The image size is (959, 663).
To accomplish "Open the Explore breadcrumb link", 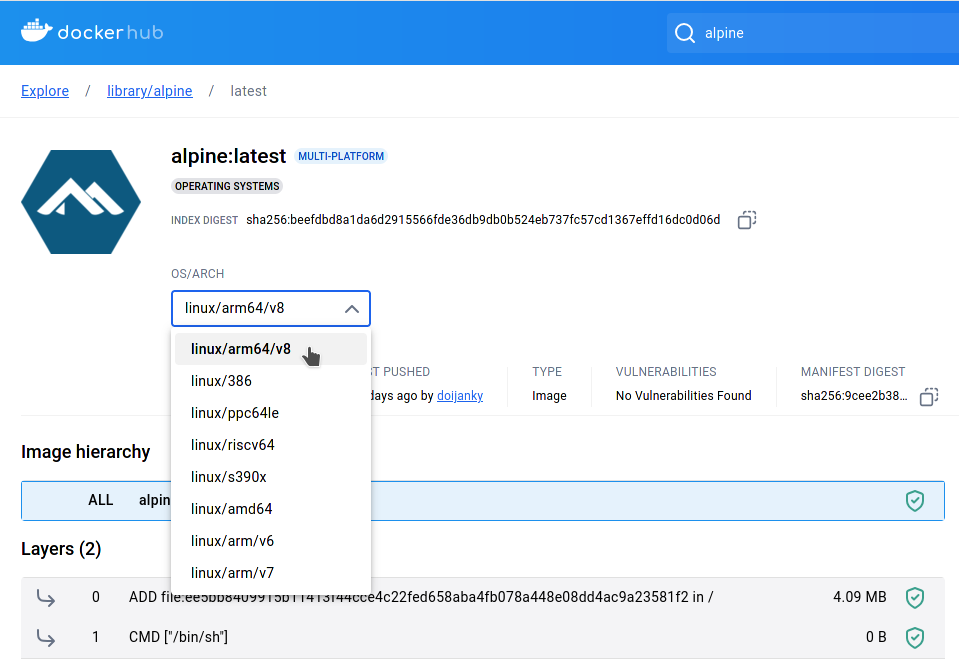I will point(45,91).
